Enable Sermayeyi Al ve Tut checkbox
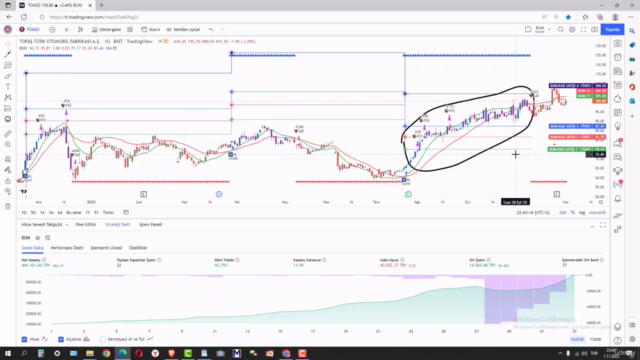Image resolution: width=640 pixels, height=360 pixels. coord(103,339)
